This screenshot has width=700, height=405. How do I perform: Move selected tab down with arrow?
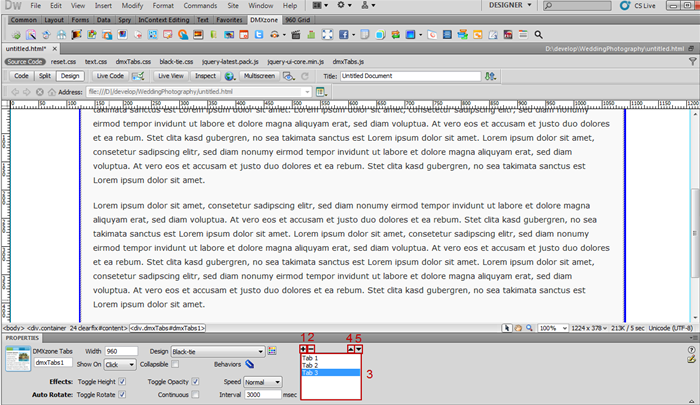click(359, 349)
